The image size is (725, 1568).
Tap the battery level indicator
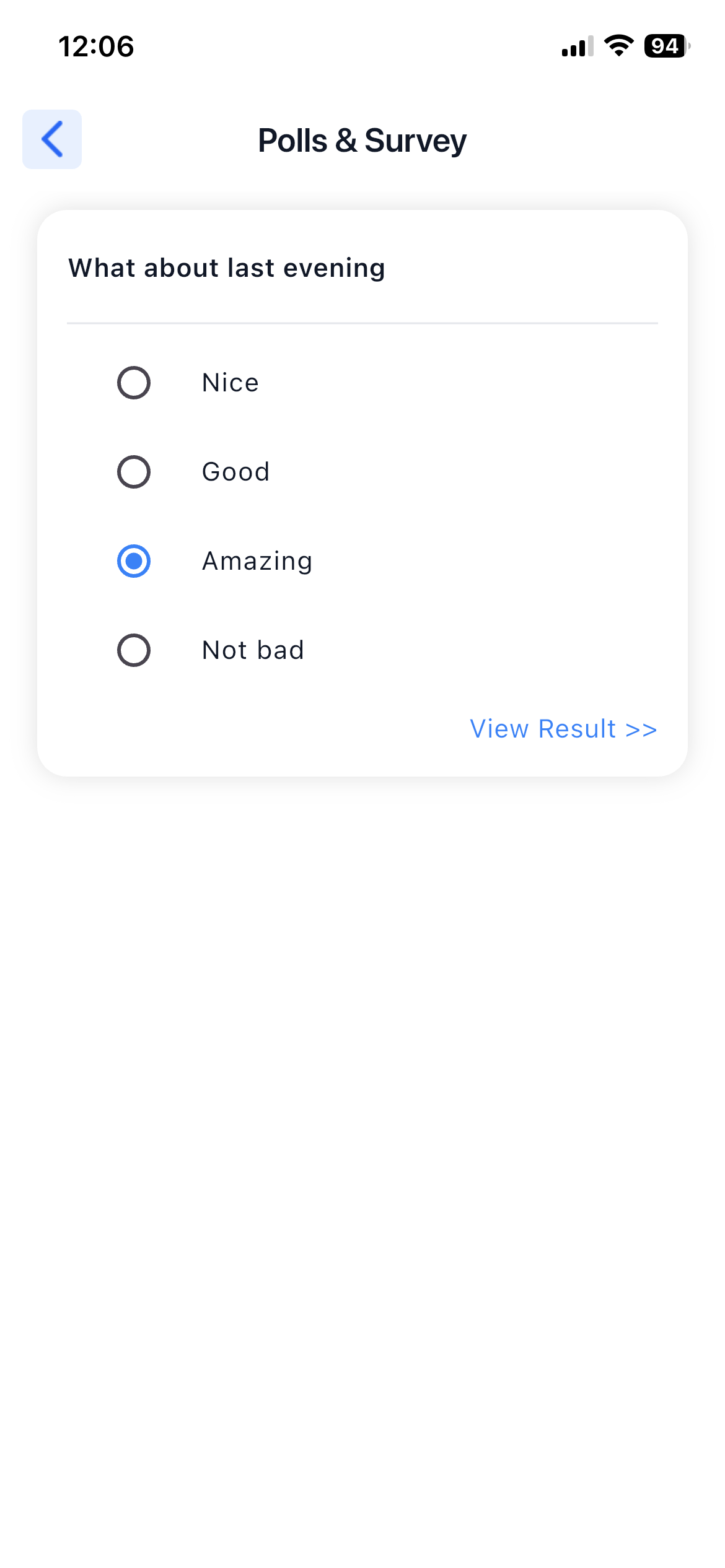pos(666,46)
